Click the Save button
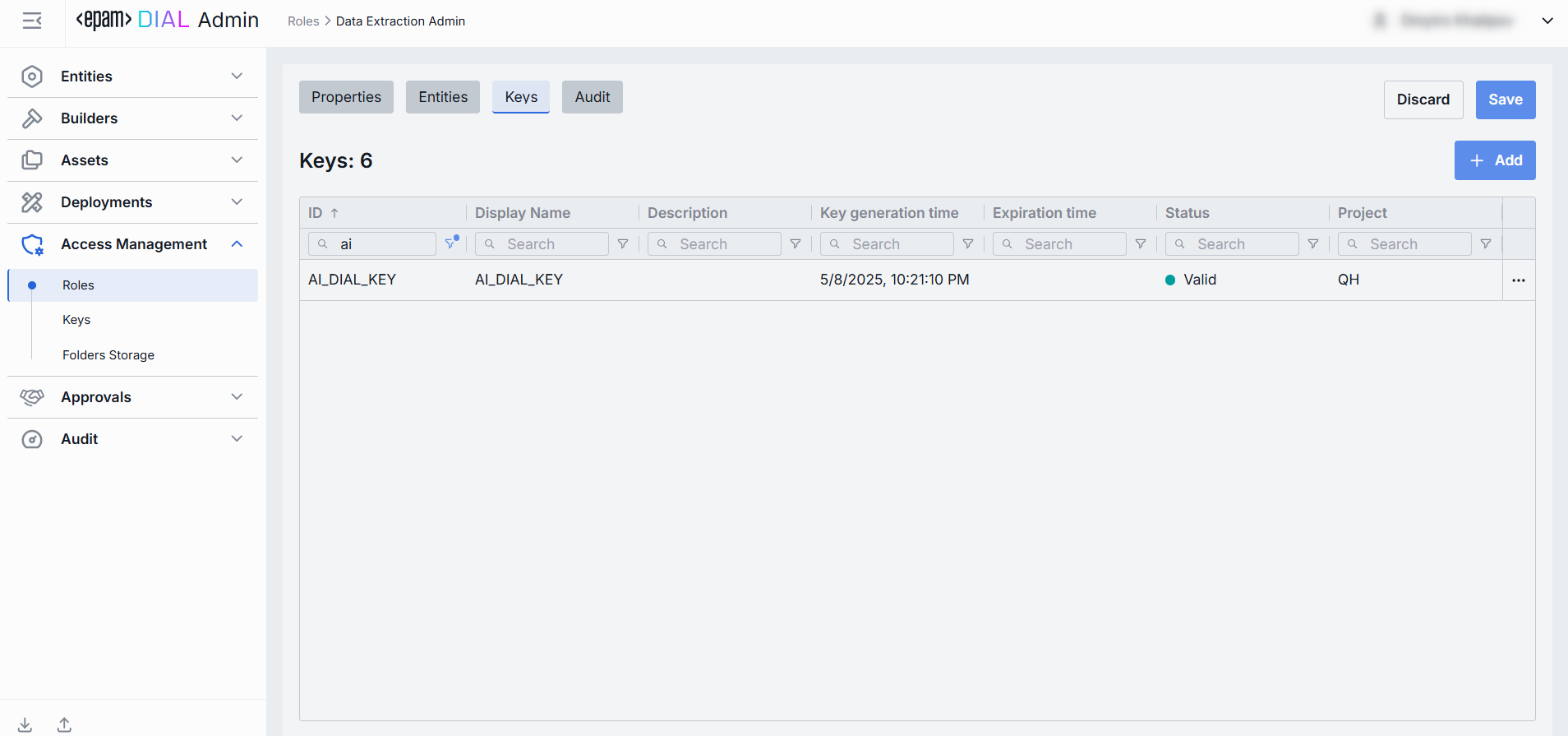Viewport: 1568px width, 736px height. [1505, 100]
